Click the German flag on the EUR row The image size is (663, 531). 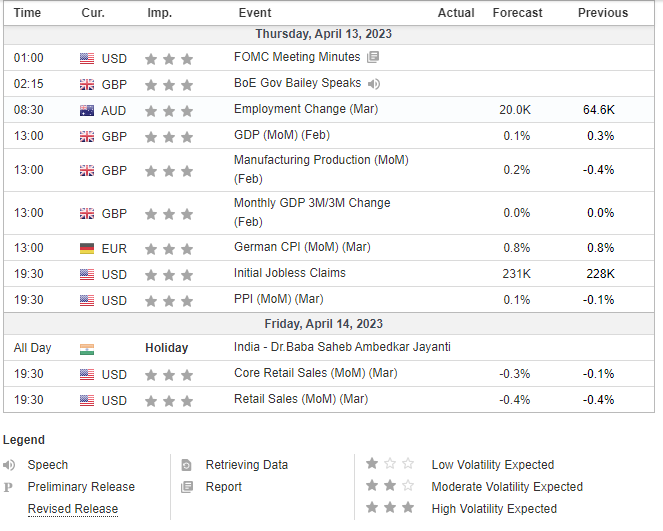point(87,248)
